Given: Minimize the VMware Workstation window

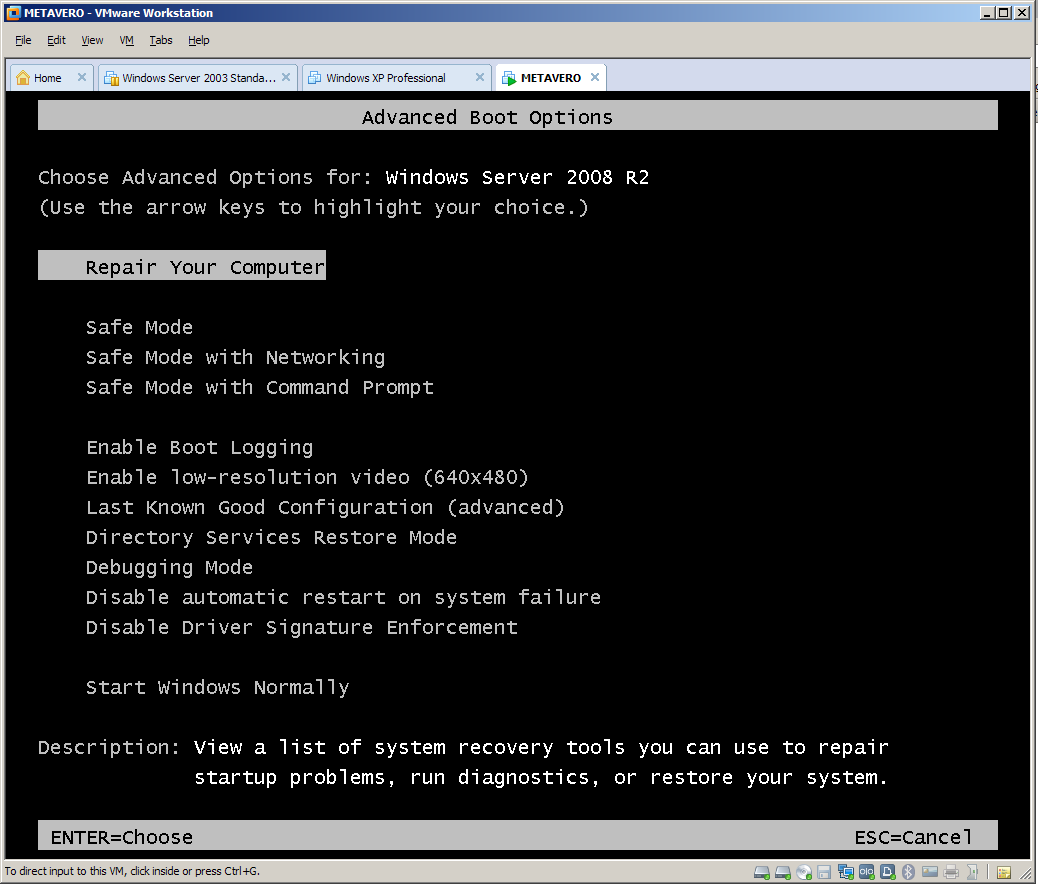Looking at the screenshot, I should pyautogui.click(x=986, y=13).
